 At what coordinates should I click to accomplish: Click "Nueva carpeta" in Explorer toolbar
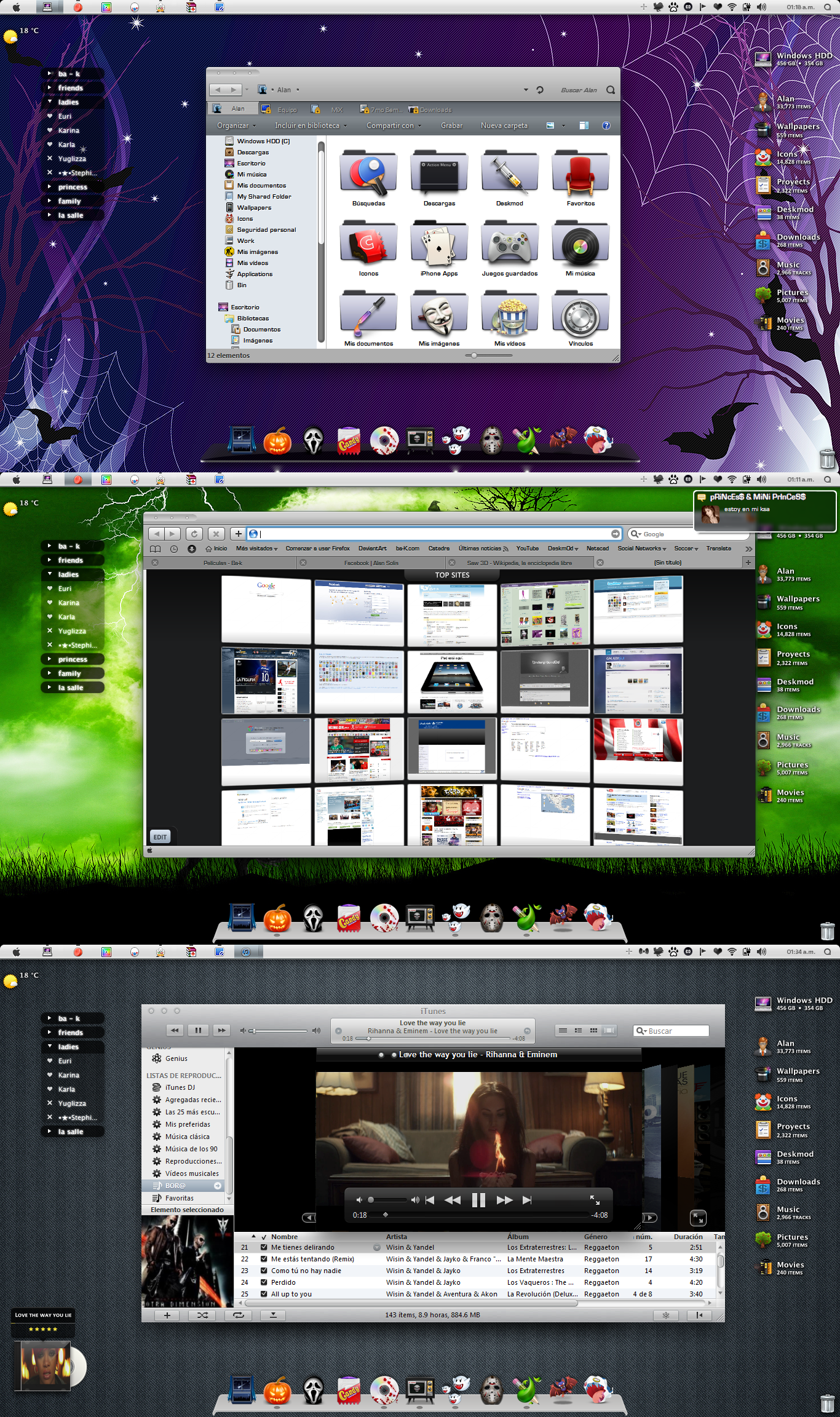pyautogui.click(x=504, y=125)
